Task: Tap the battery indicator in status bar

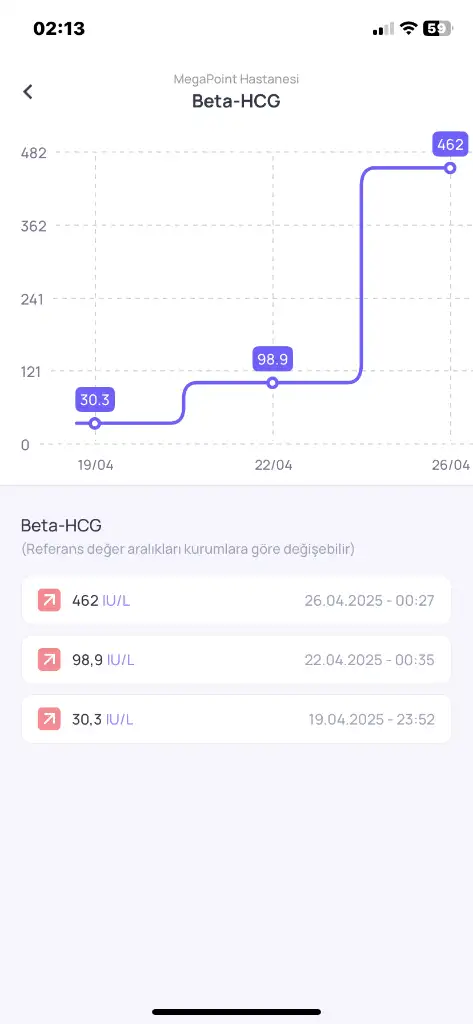Action: click(438, 28)
